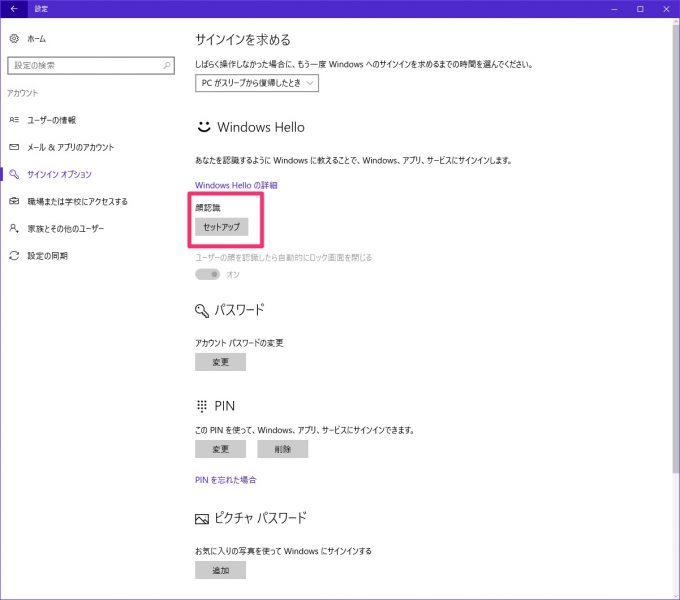This screenshot has height=600, width=680.
Task: Click 変更 under アカウント パスワードの変更
Action: 220,362
